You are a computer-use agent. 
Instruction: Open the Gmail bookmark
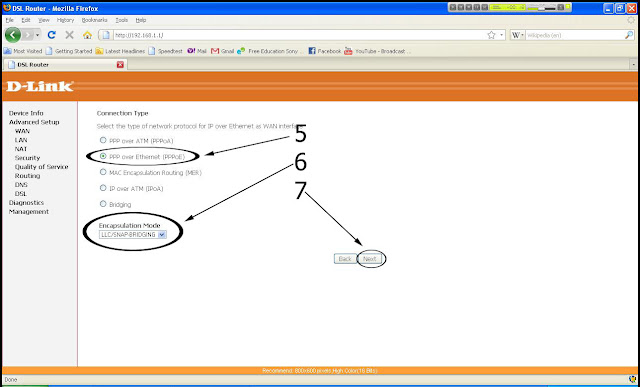222,51
